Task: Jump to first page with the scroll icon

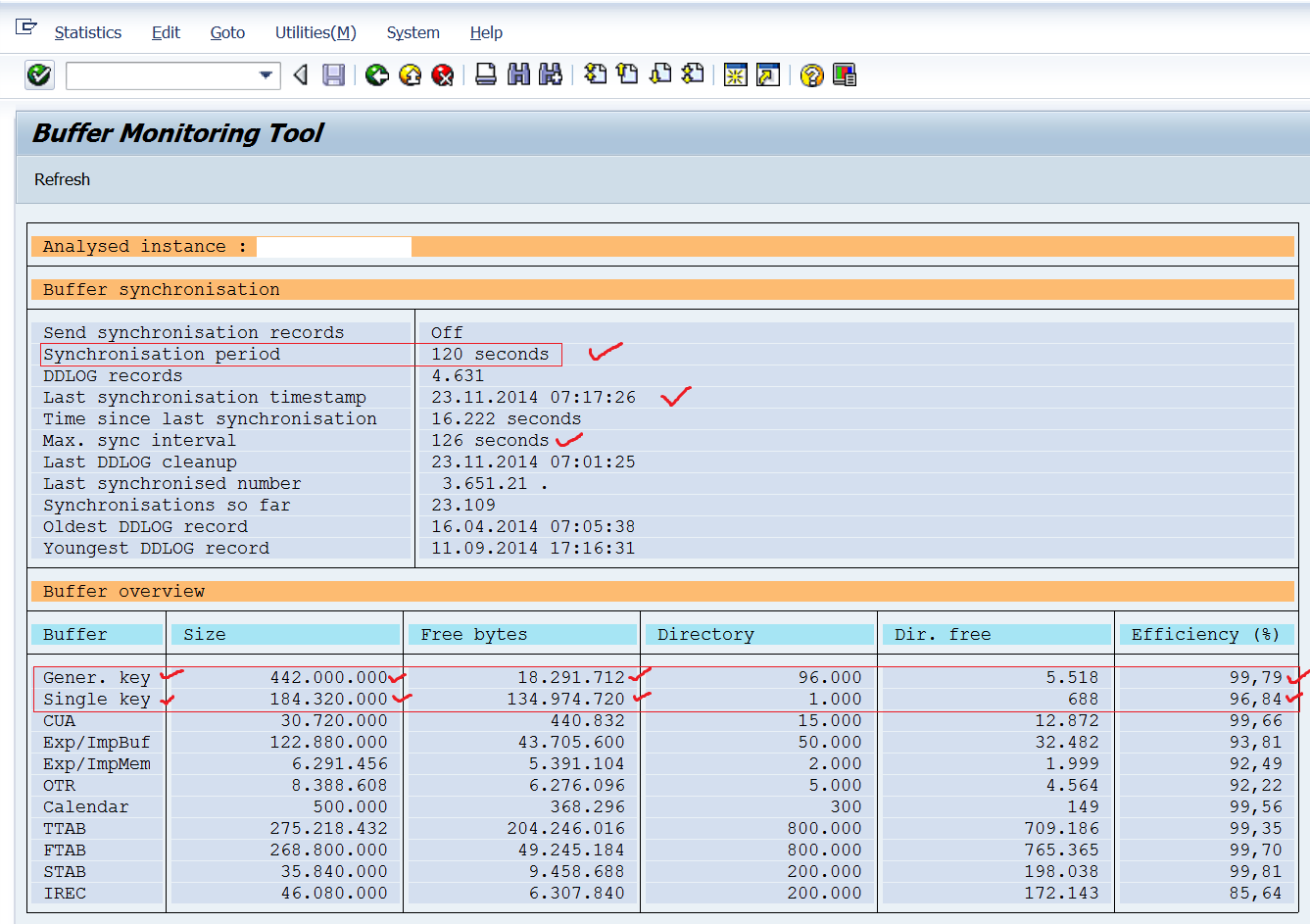Action: pyautogui.click(x=595, y=74)
